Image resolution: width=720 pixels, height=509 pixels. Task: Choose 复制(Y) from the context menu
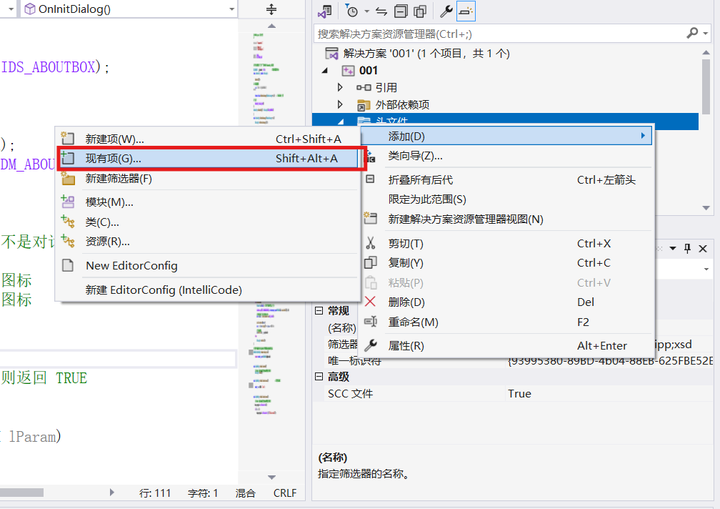click(x=507, y=263)
